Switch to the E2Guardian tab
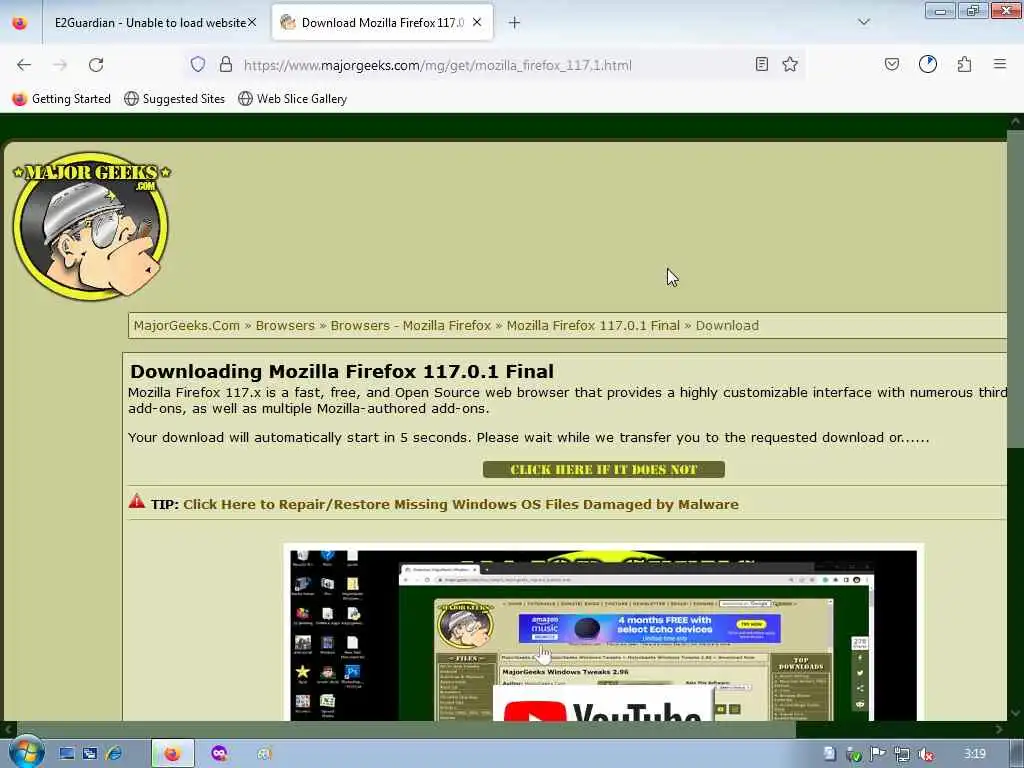This screenshot has height=768, width=1024. point(150,23)
